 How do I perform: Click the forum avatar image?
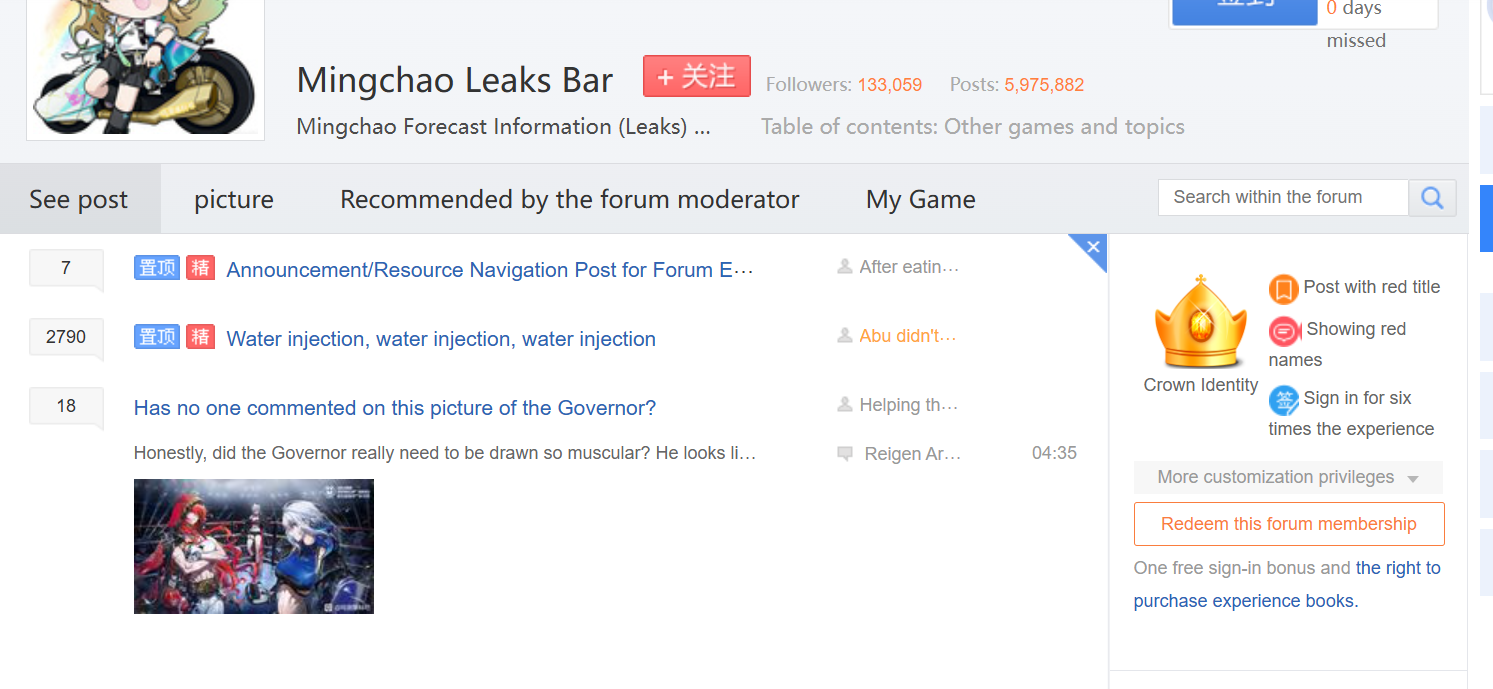(146, 66)
